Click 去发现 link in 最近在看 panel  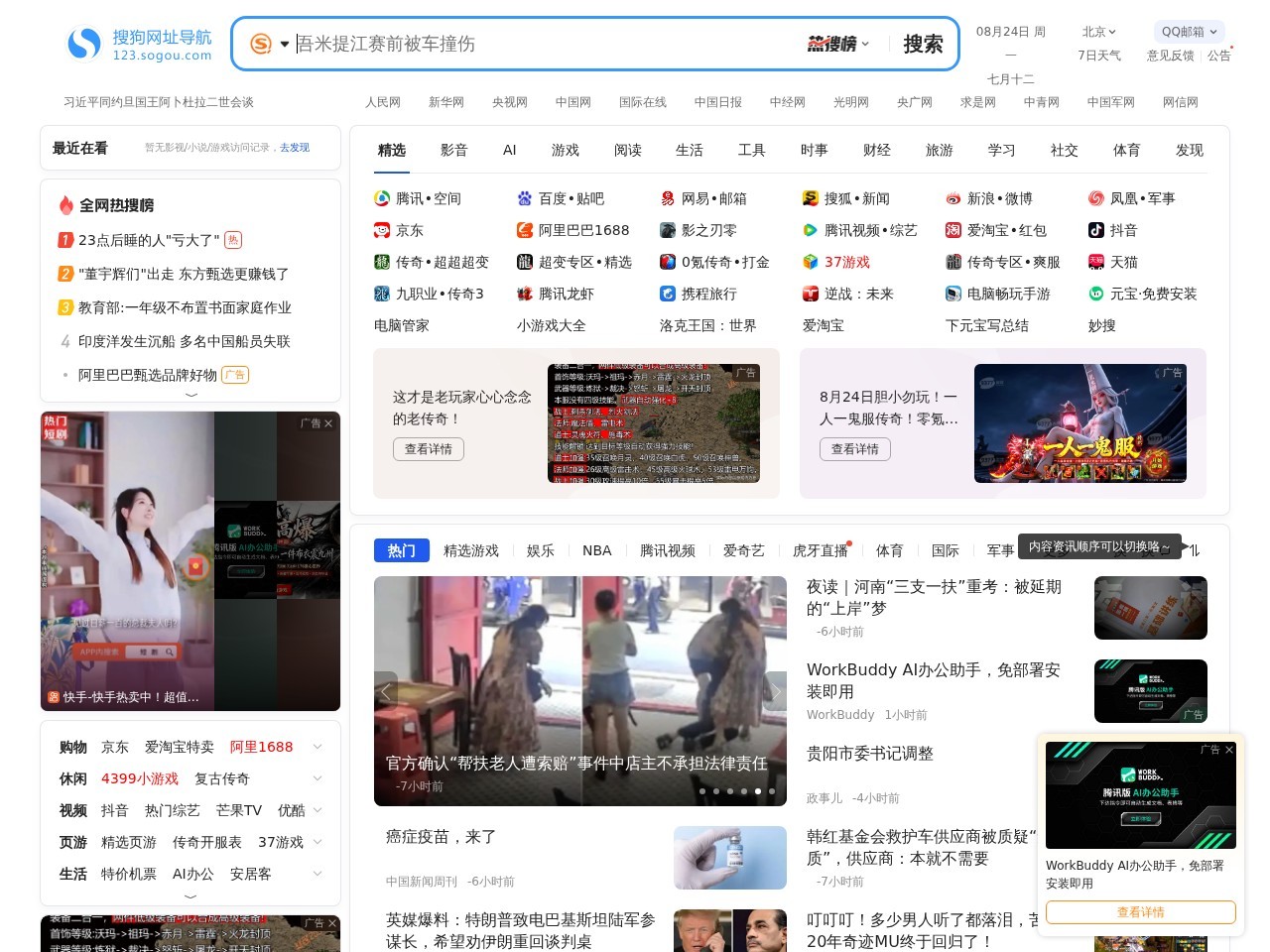[x=295, y=148]
